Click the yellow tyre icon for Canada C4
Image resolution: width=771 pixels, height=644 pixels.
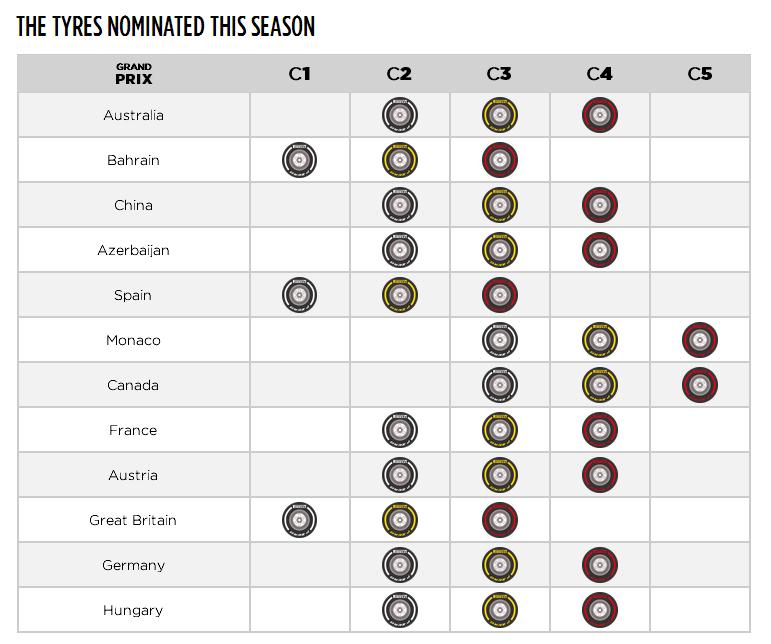point(599,386)
